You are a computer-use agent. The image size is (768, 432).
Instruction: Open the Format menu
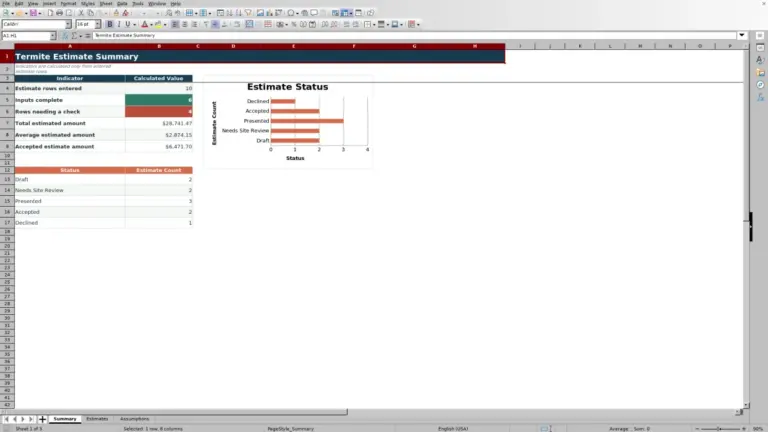point(68,3)
